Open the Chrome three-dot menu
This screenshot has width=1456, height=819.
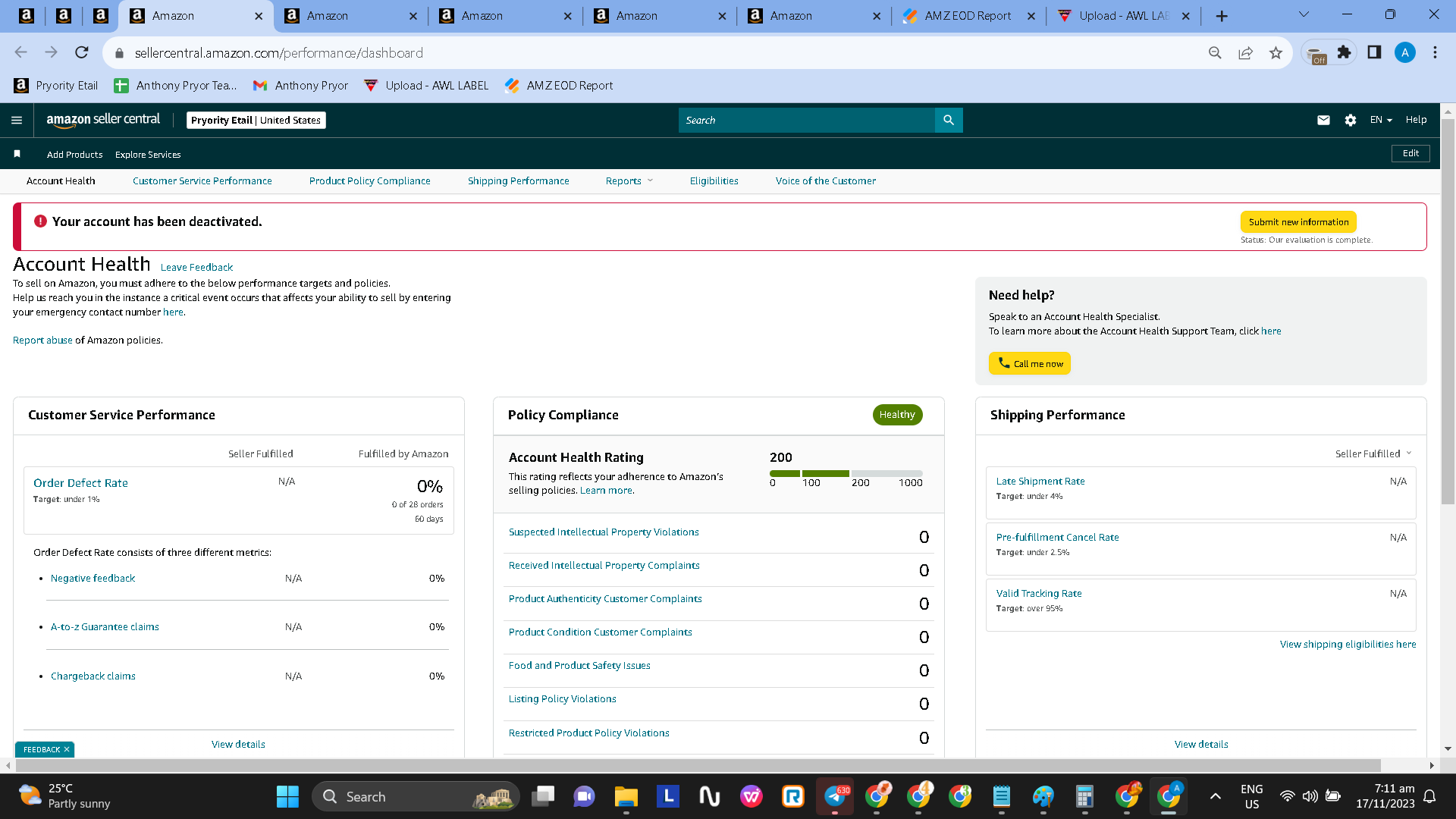click(x=1435, y=52)
